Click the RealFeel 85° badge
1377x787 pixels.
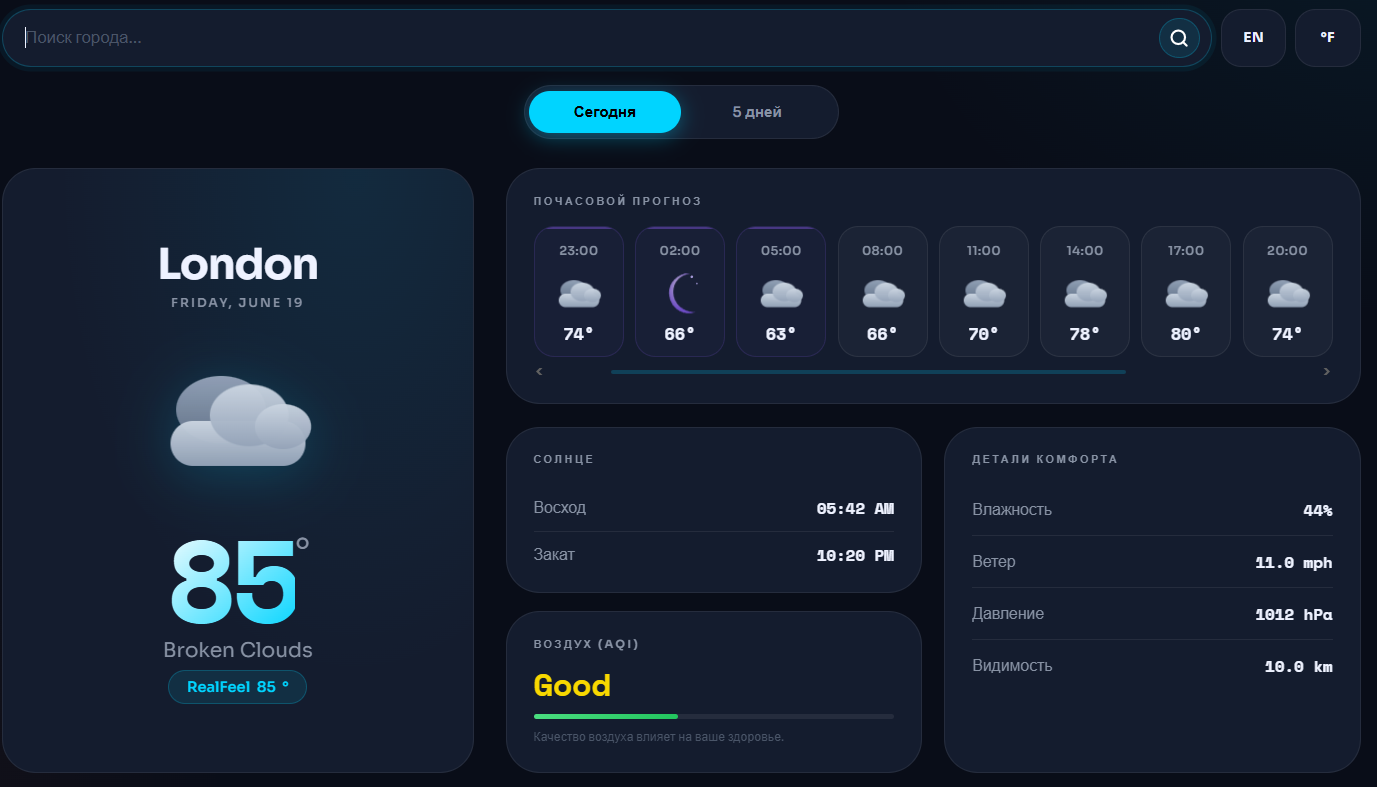[x=238, y=687]
